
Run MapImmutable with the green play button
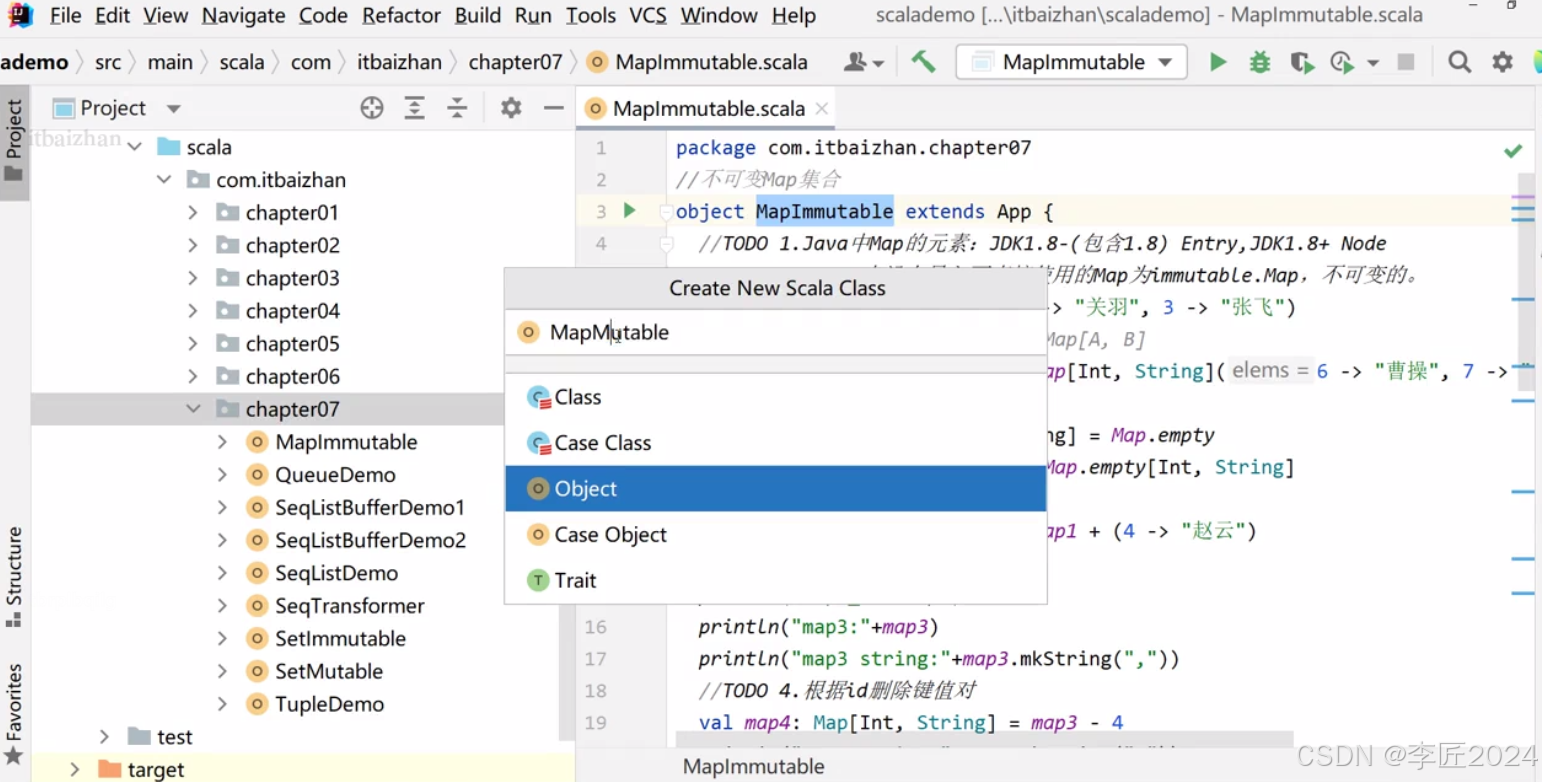click(x=1217, y=62)
